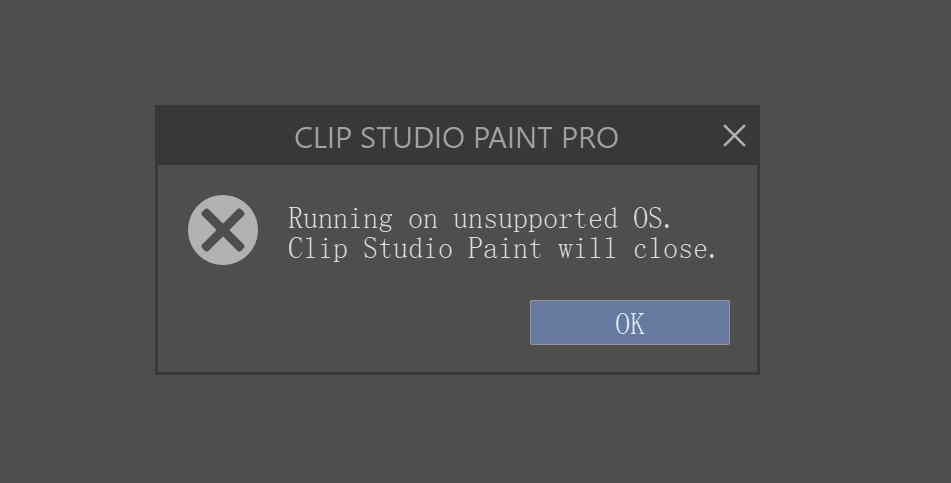Click the word "will" in the error message
The image size is (951, 483).
coord(587,249)
